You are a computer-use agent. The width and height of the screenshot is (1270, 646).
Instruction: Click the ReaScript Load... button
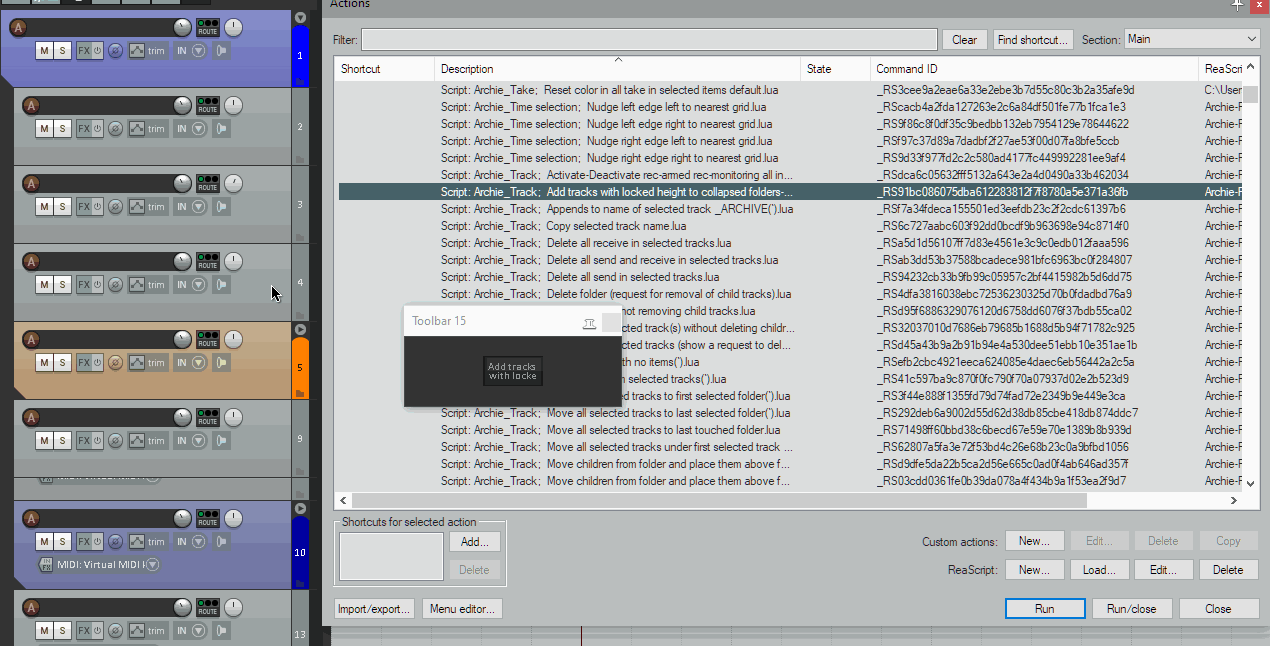(x=1100, y=569)
